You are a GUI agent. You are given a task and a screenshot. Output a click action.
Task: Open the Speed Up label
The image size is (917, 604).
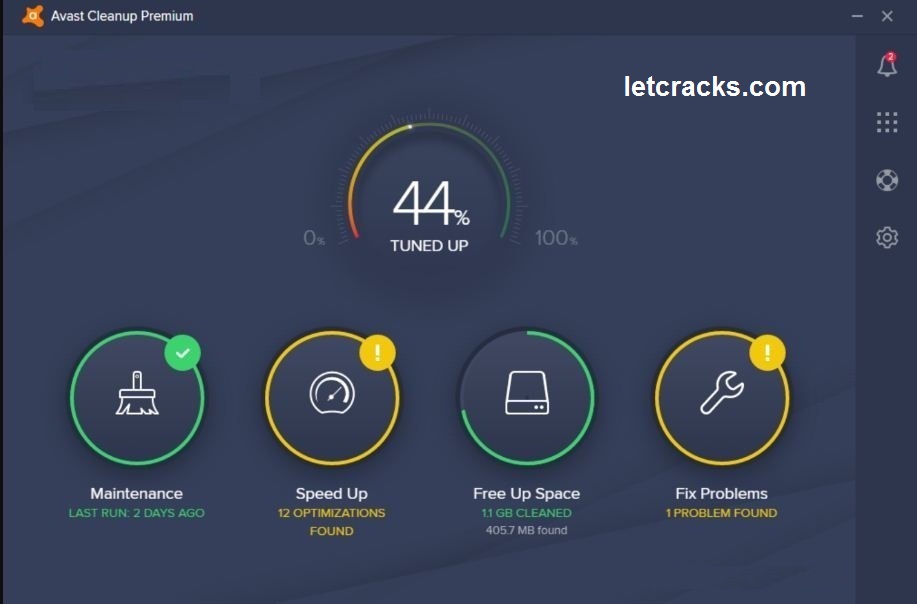click(x=332, y=493)
